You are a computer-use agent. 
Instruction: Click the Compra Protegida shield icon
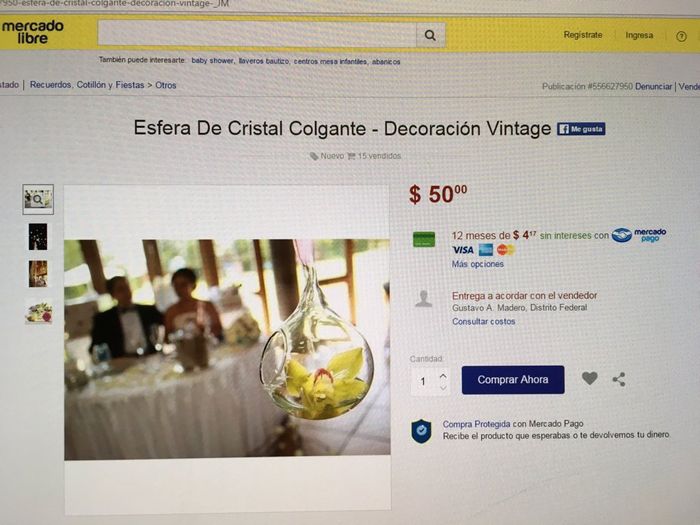421,431
